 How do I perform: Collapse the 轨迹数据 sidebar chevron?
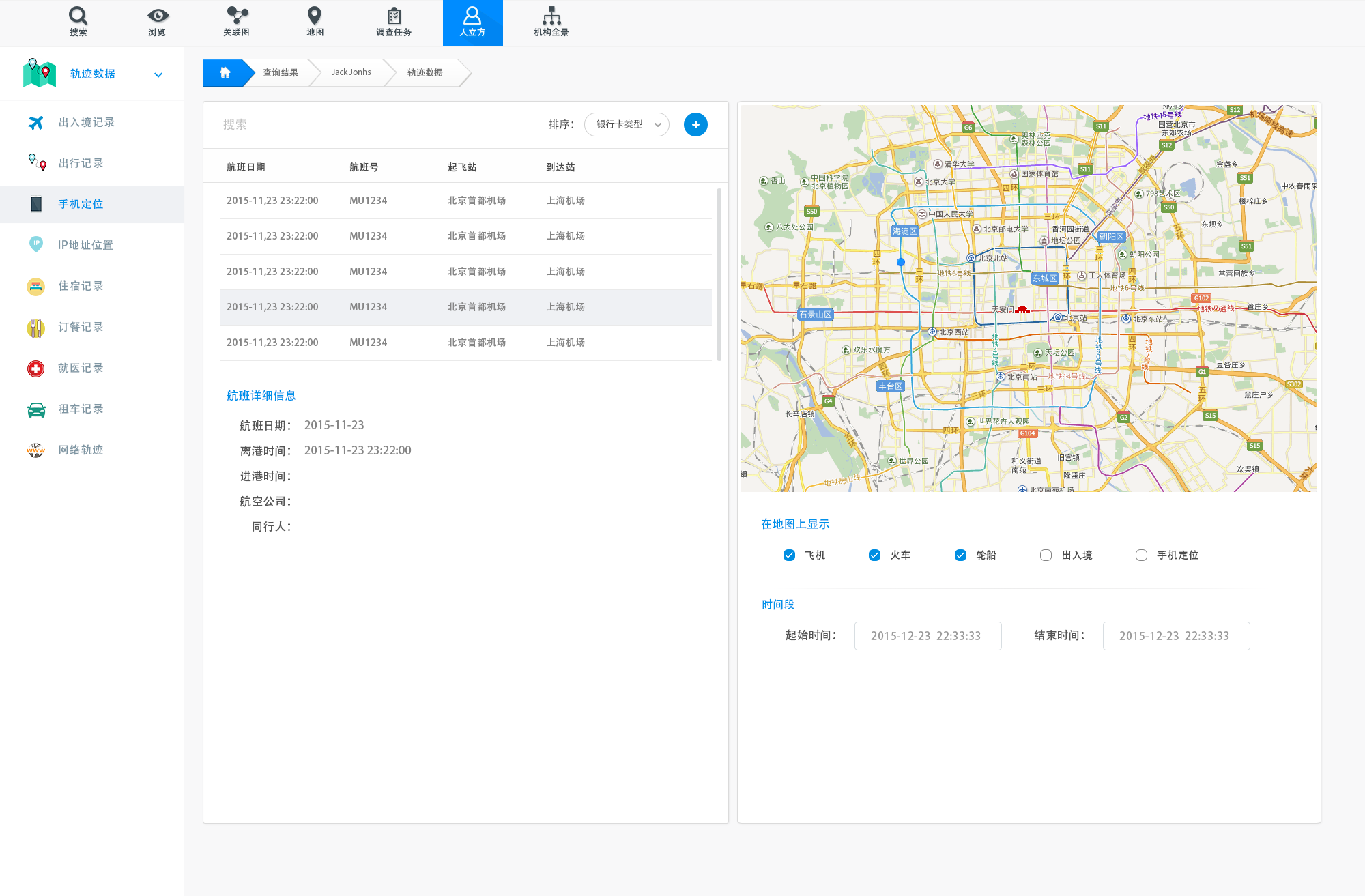(x=158, y=75)
